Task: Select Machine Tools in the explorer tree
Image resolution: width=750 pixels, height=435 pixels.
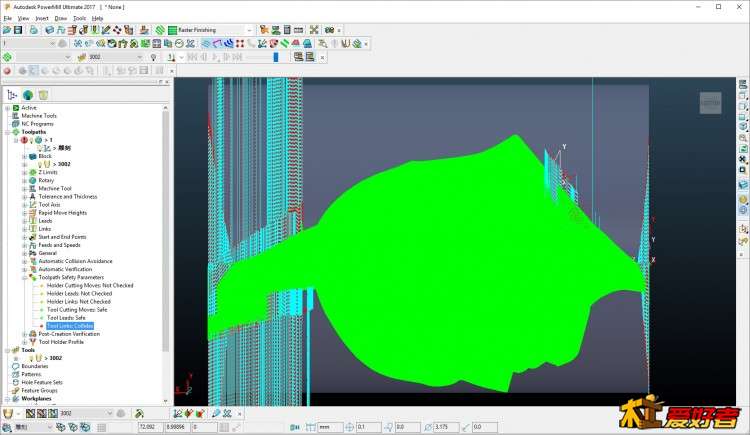Action: [39, 116]
